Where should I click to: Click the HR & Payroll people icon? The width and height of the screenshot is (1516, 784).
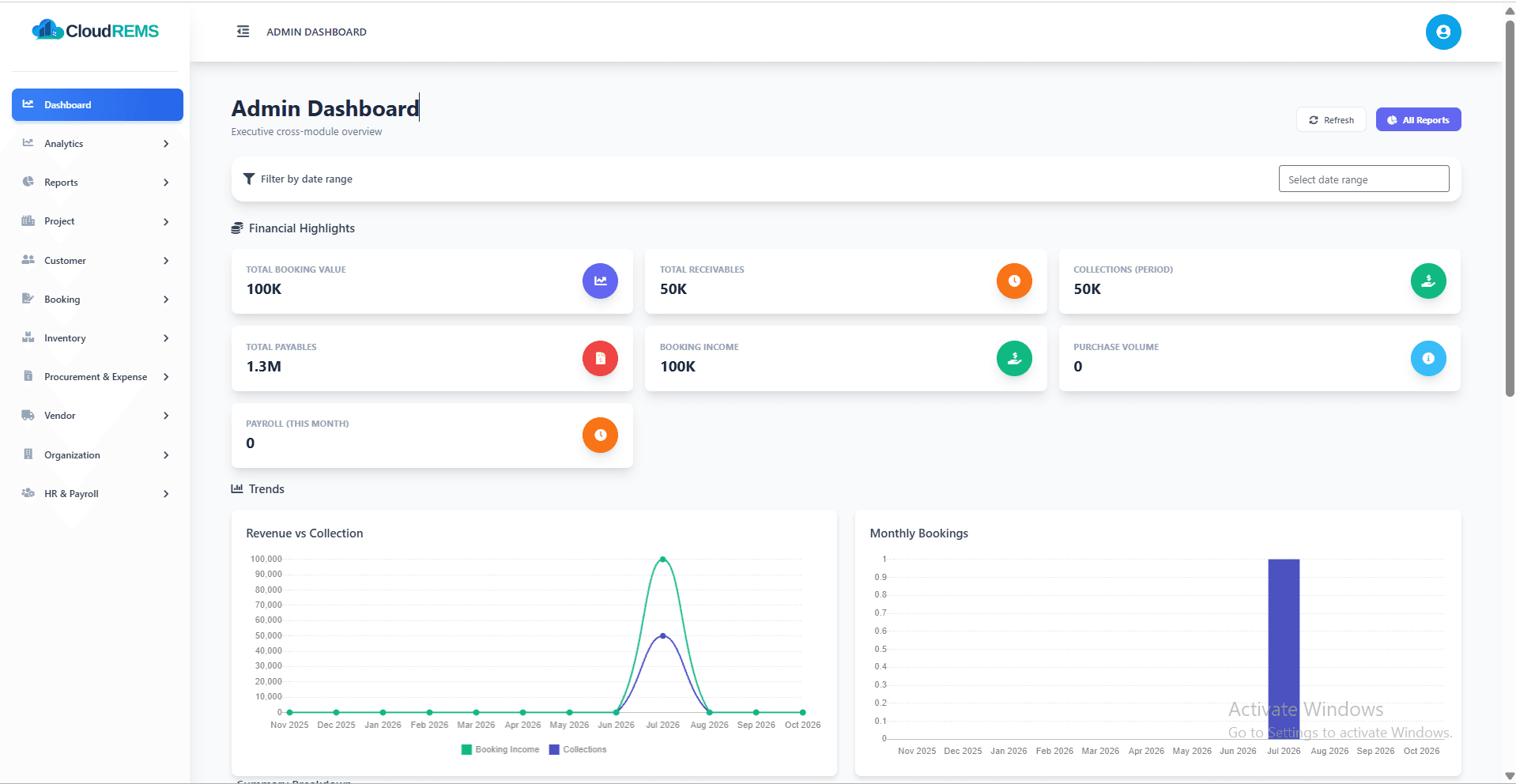28,493
